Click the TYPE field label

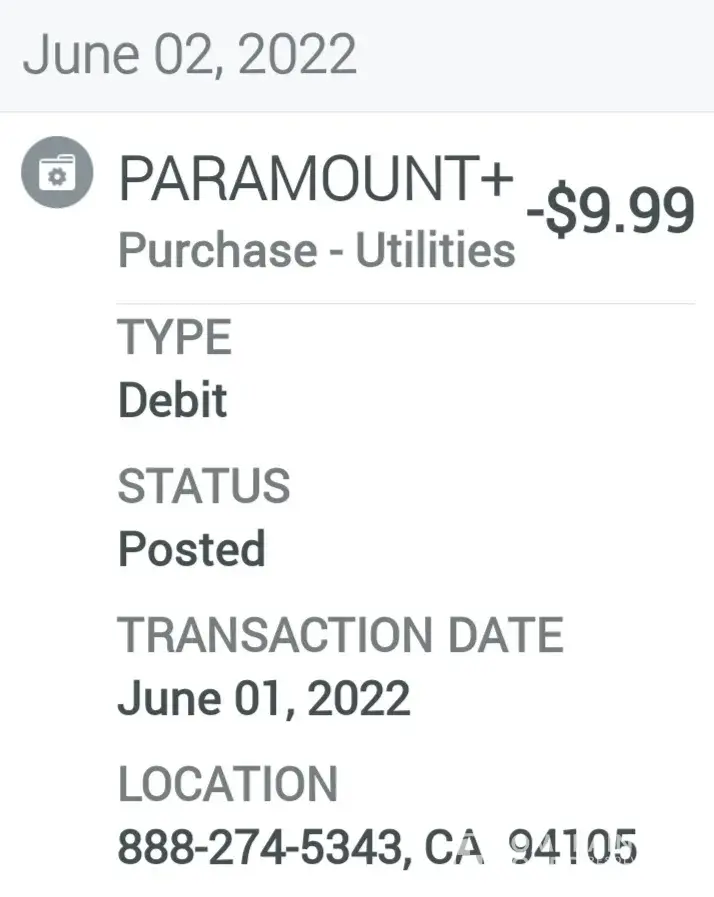coord(175,337)
